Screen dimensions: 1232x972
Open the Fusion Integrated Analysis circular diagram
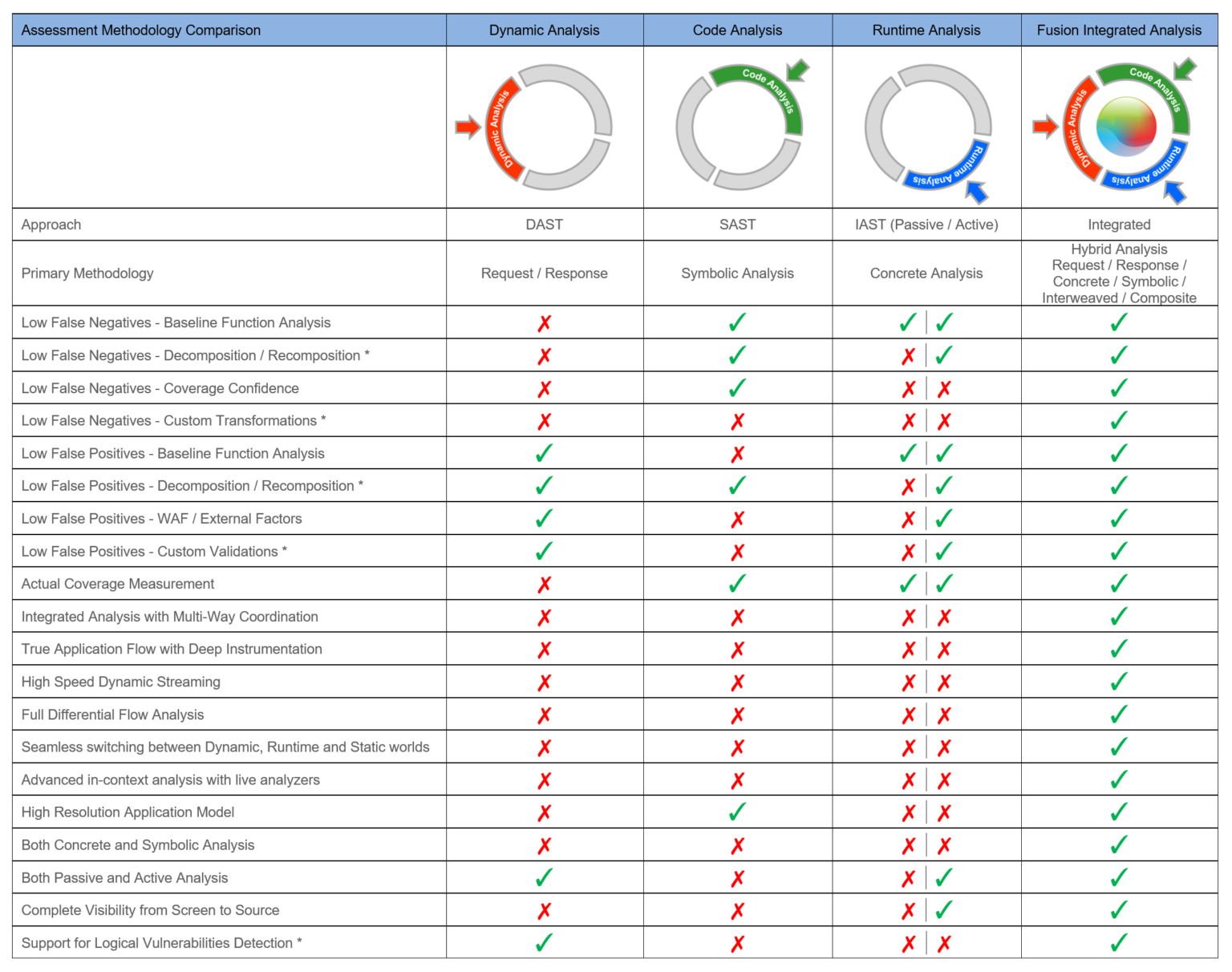1126,128
